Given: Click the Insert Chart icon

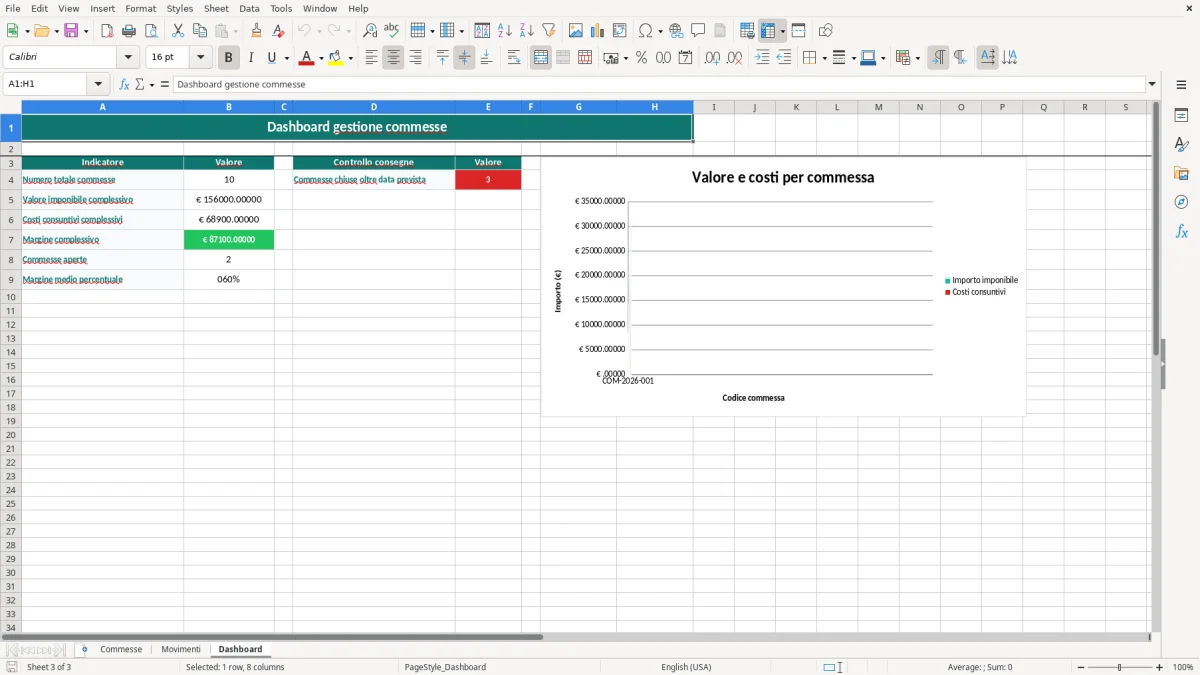Looking at the screenshot, I should point(598,31).
